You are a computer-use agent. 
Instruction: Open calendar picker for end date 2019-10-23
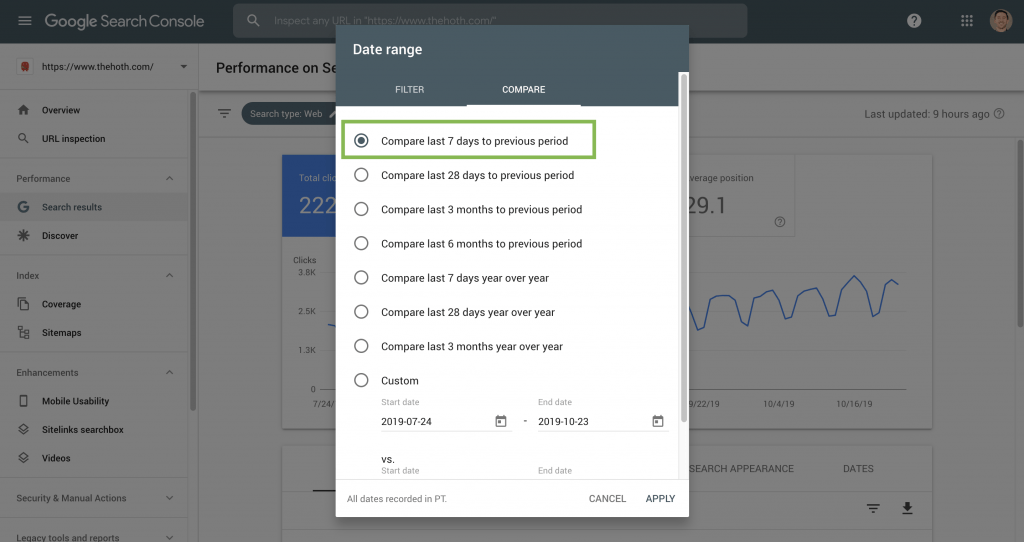(x=658, y=421)
